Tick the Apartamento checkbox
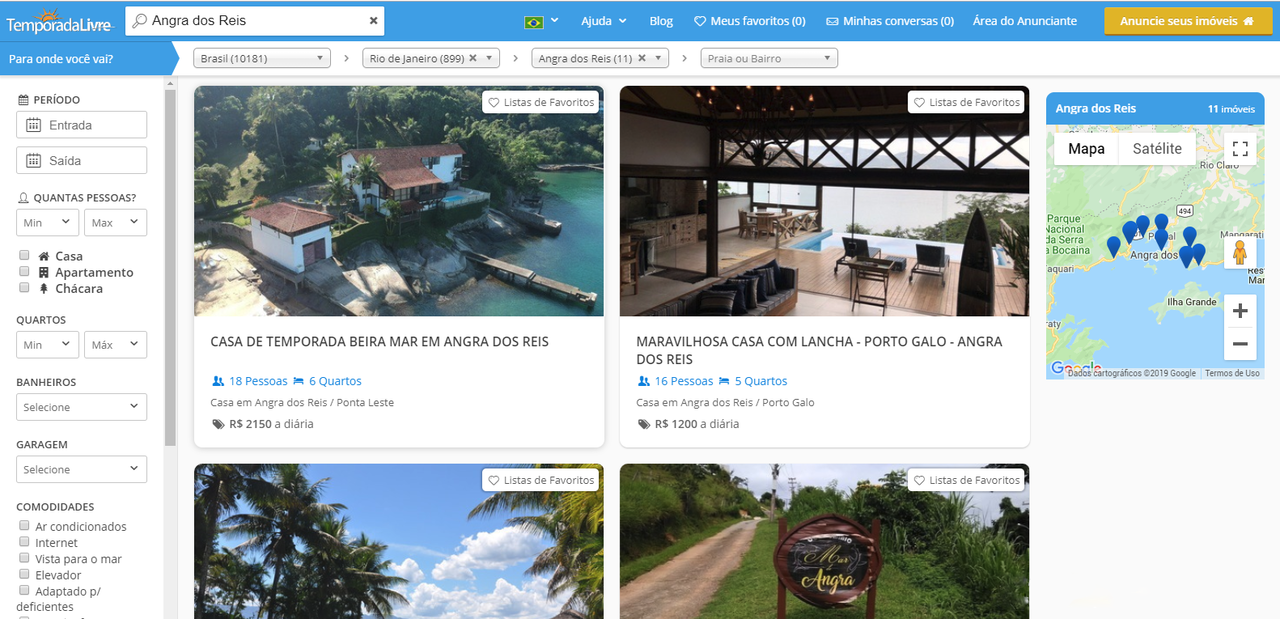This screenshot has width=1280, height=619. 24,272
